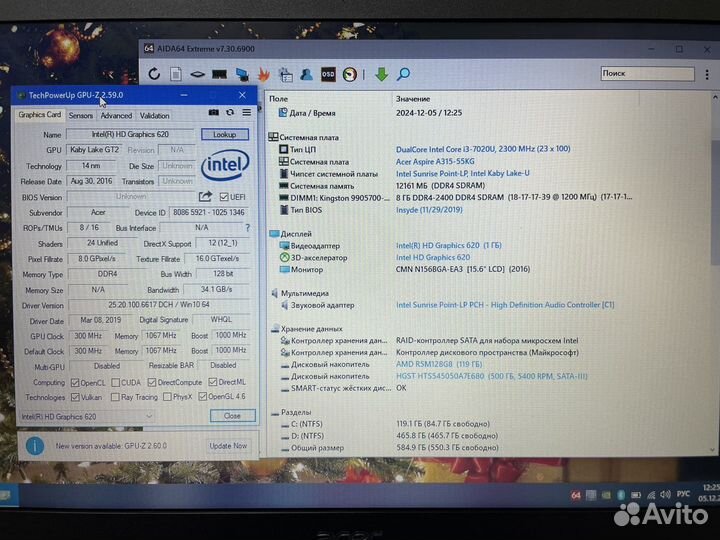Toggle the UEFI checkbox in GPU-Z

click(x=224, y=197)
